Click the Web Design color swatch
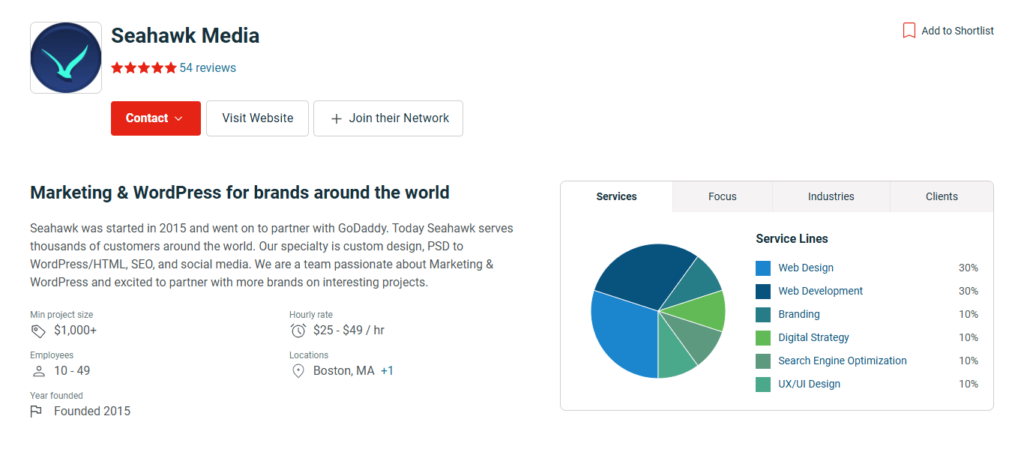The height and width of the screenshot is (455, 1024). 763,268
